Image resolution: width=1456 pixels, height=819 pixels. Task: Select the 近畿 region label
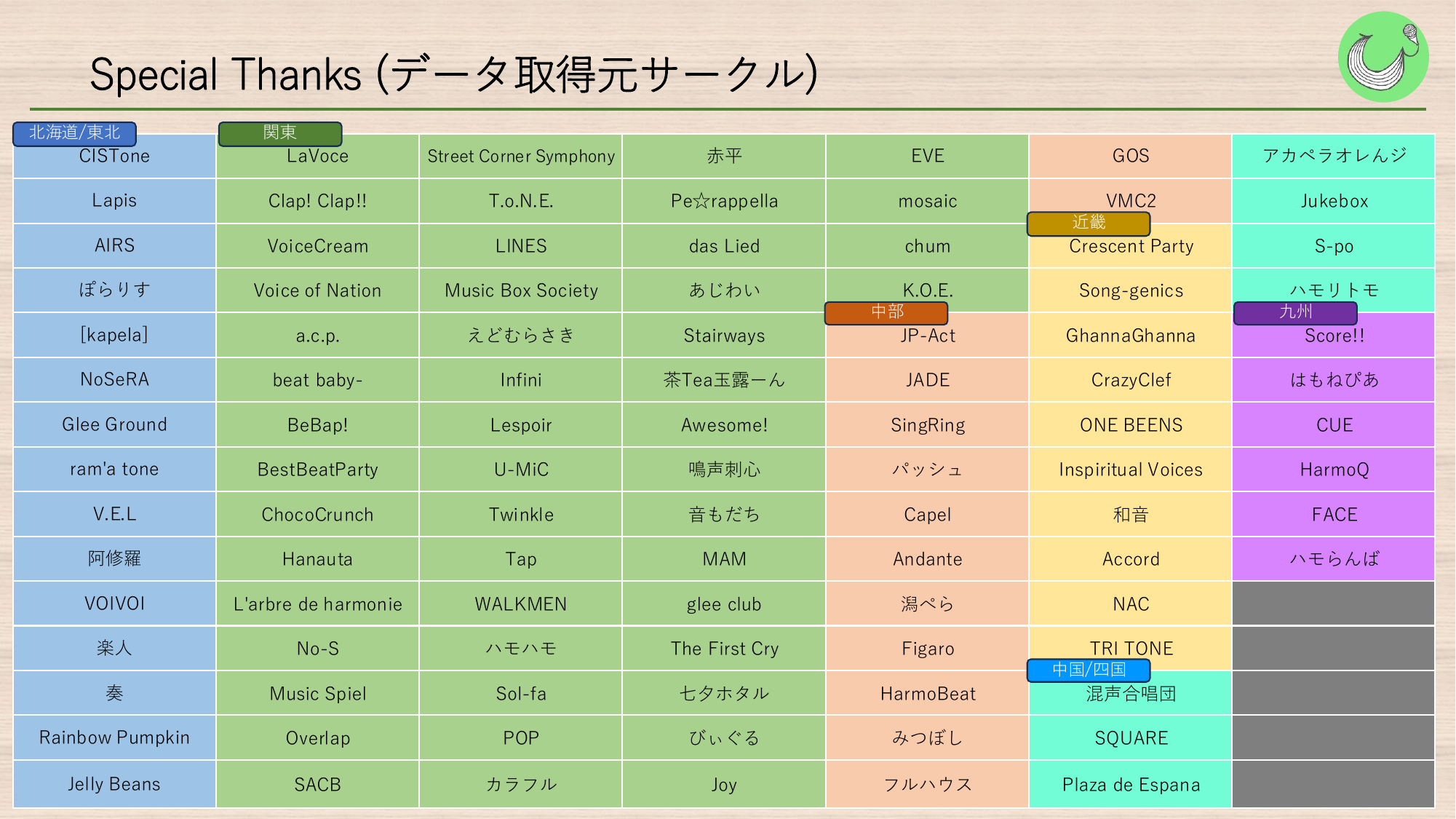pyautogui.click(x=1089, y=223)
